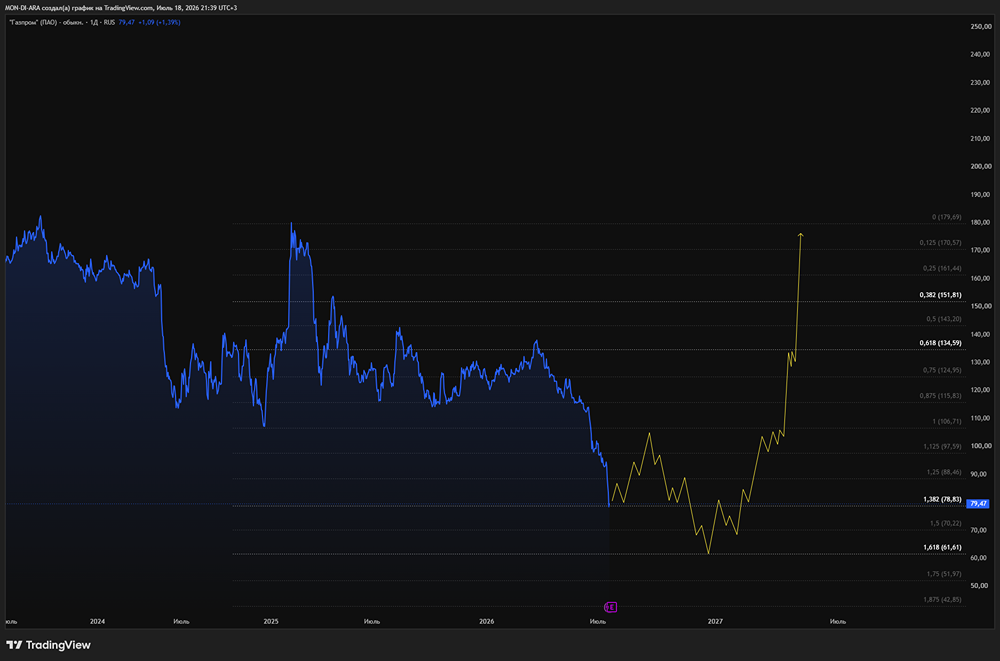This screenshot has width=1000, height=661.
Task: Select the 2024 label on time axis
Action: (98, 621)
